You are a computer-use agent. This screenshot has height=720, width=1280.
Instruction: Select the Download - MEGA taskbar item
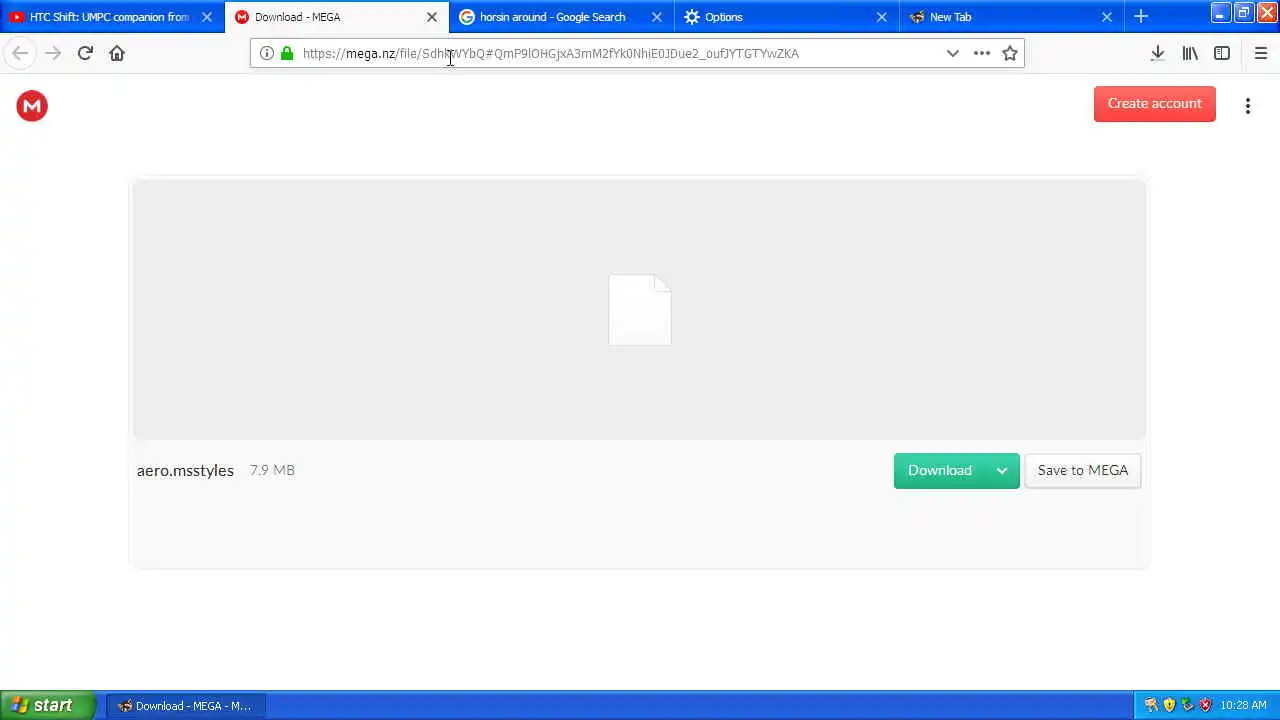point(185,706)
